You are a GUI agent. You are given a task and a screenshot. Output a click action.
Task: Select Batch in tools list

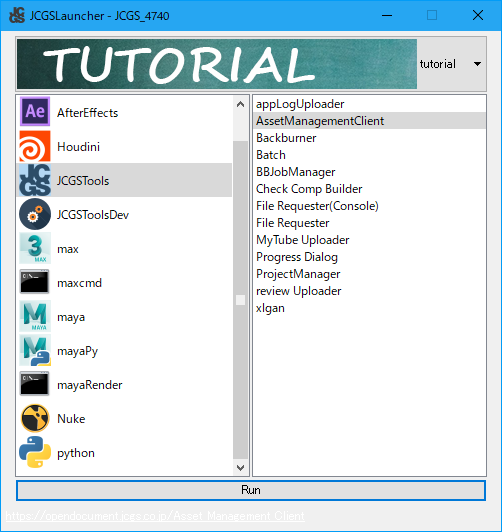click(x=369, y=155)
